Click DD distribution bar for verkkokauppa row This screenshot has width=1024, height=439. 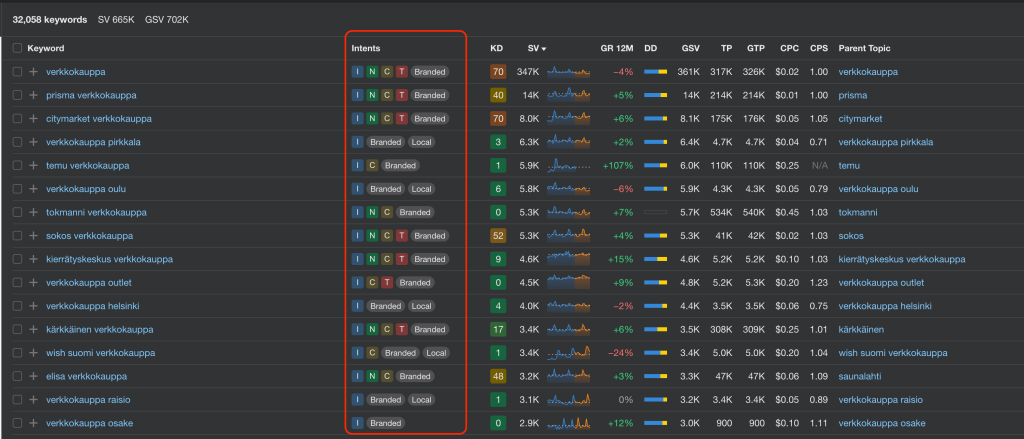[655, 72]
